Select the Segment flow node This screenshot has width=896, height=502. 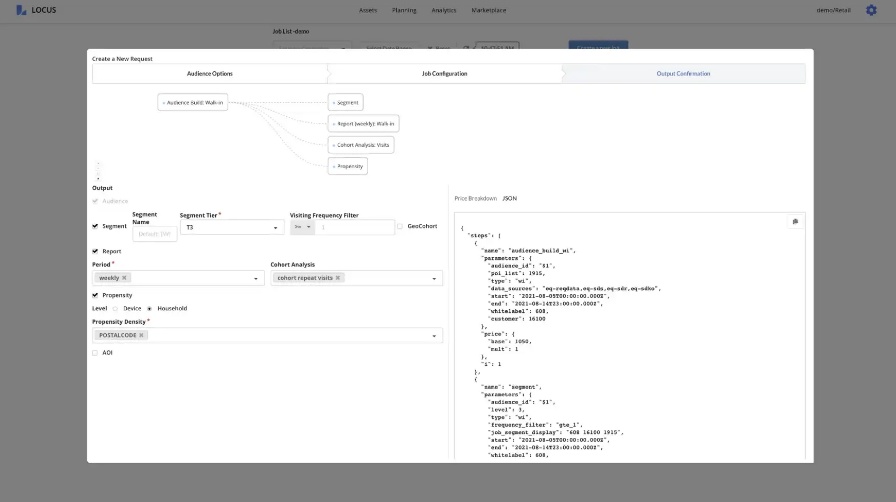pos(345,102)
